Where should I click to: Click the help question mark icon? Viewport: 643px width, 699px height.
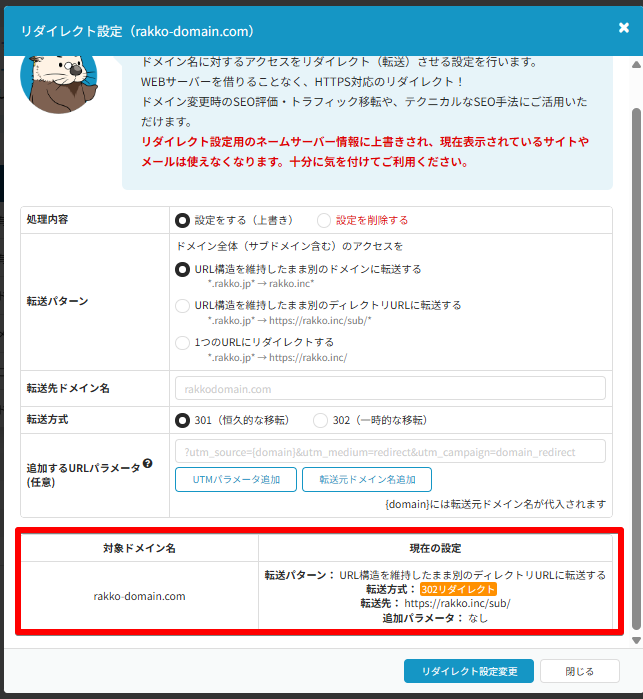[x=147, y=463]
